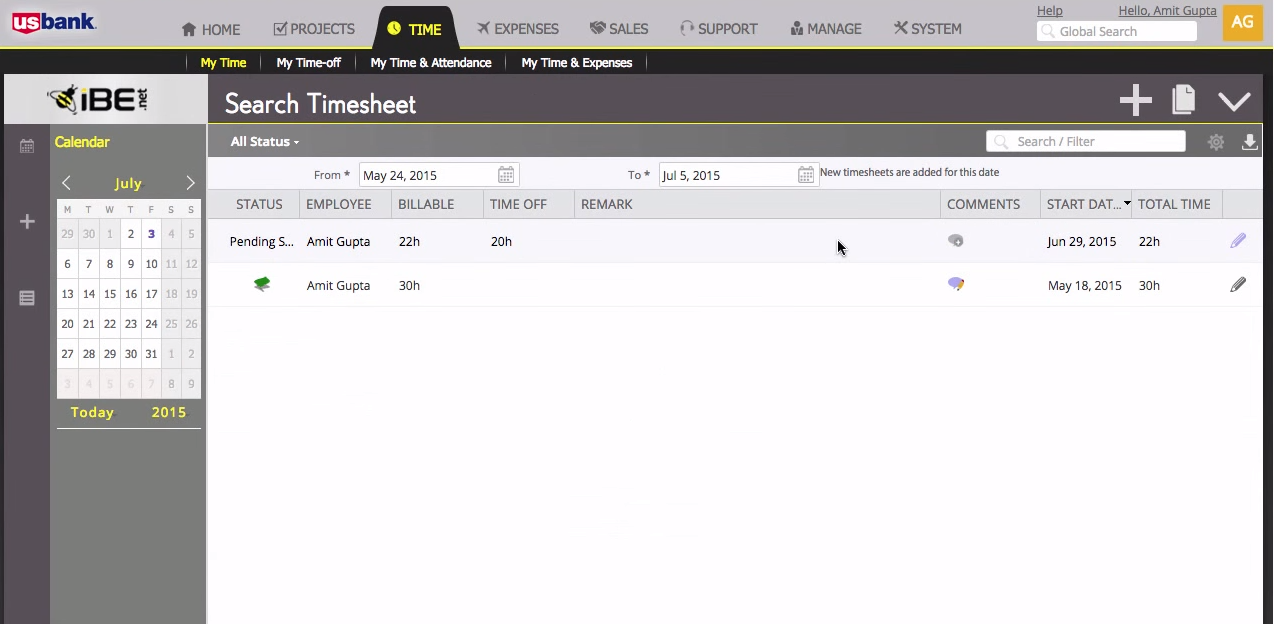The height and width of the screenshot is (624, 1274).
Task: Focus the Global Search field
Action: pyautogui.click(x=1117, y=32)
